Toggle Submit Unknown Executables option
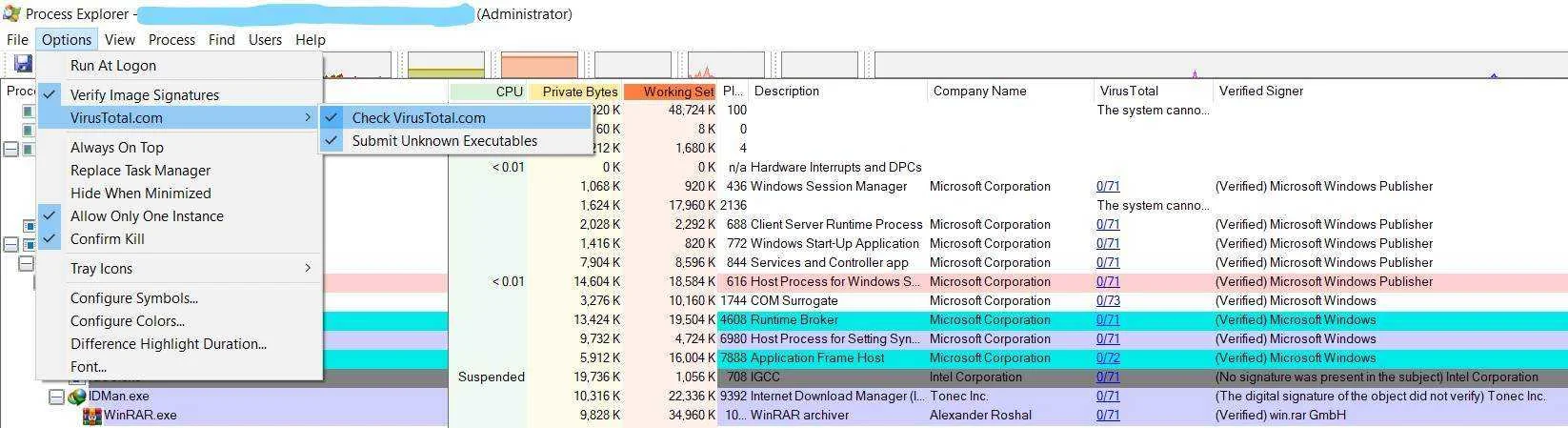 coord(455,140)
